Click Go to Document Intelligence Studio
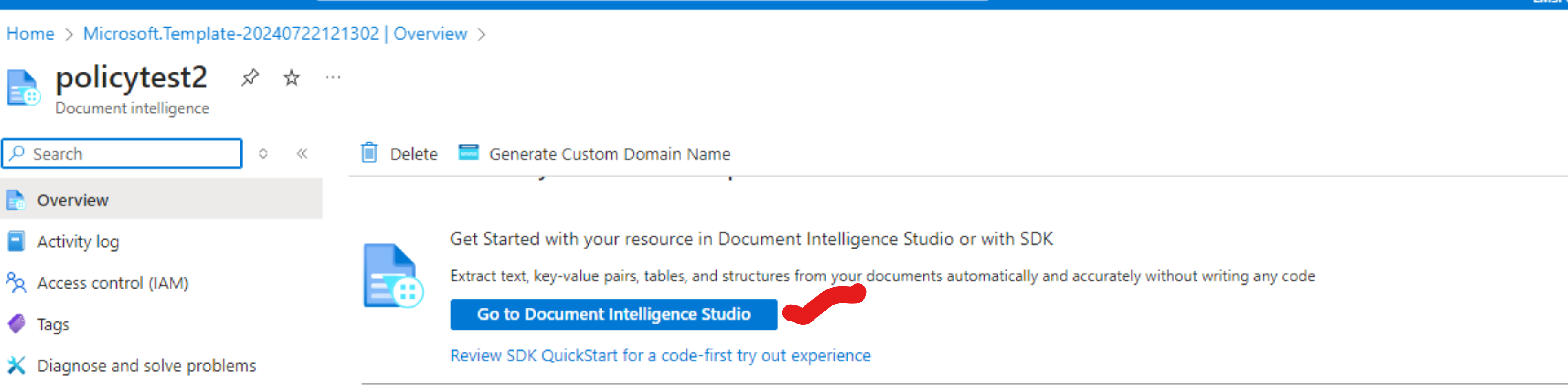This screenshot has height=389, width=1568. tap(614, 314)
